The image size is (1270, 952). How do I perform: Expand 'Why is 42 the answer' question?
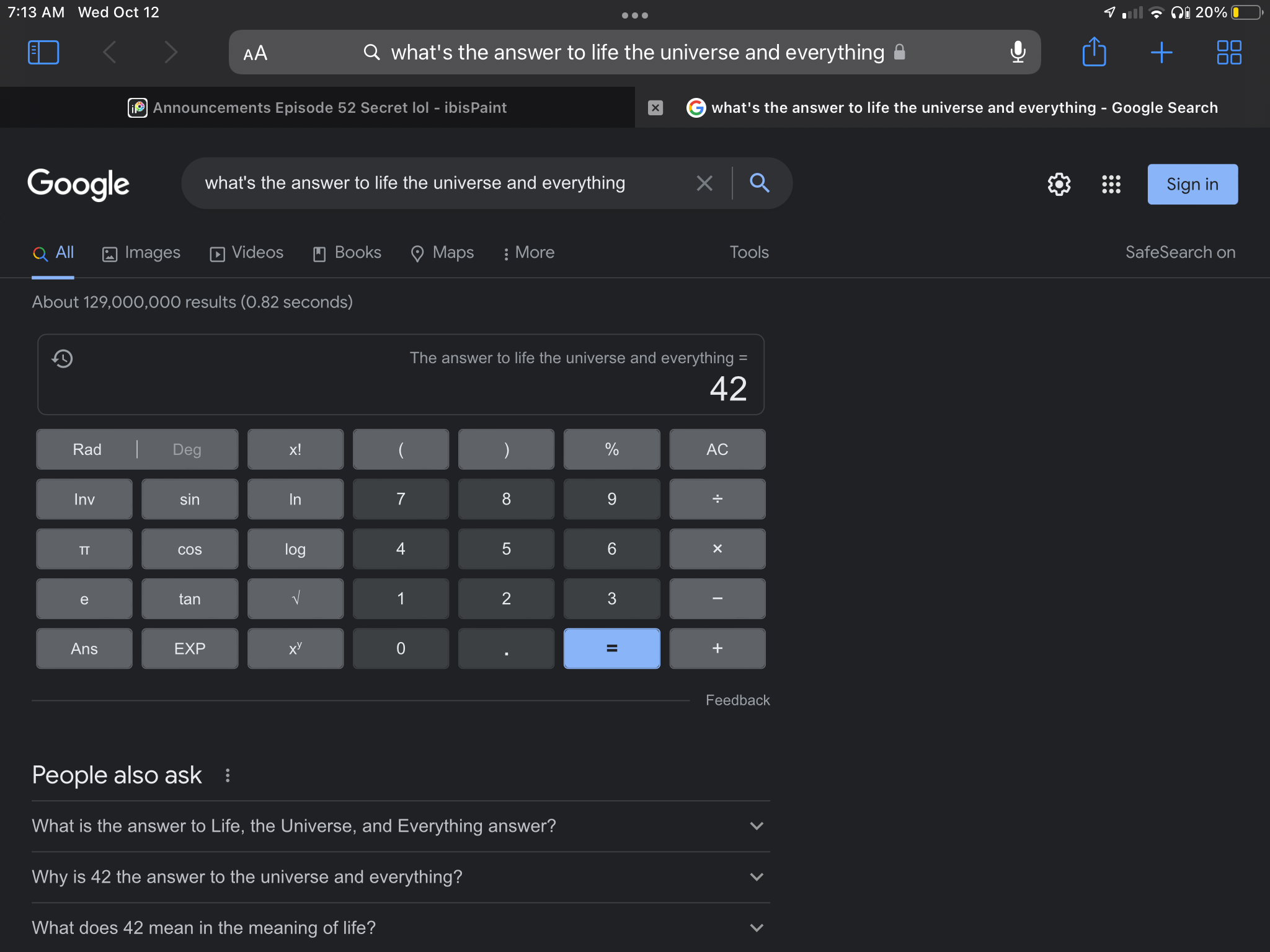[401, 877]
